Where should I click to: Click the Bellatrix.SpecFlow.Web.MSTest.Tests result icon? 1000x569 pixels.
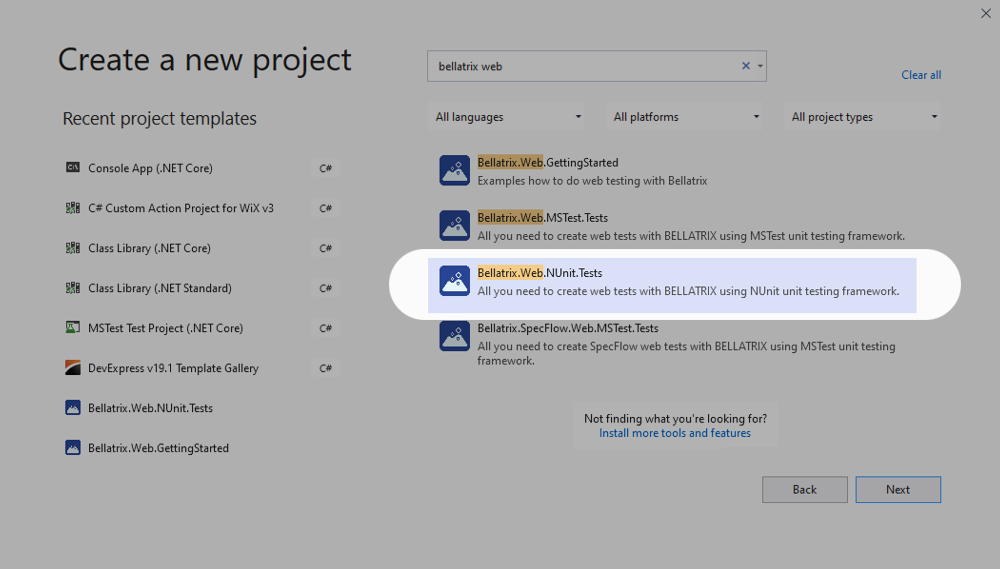[454, 336]
